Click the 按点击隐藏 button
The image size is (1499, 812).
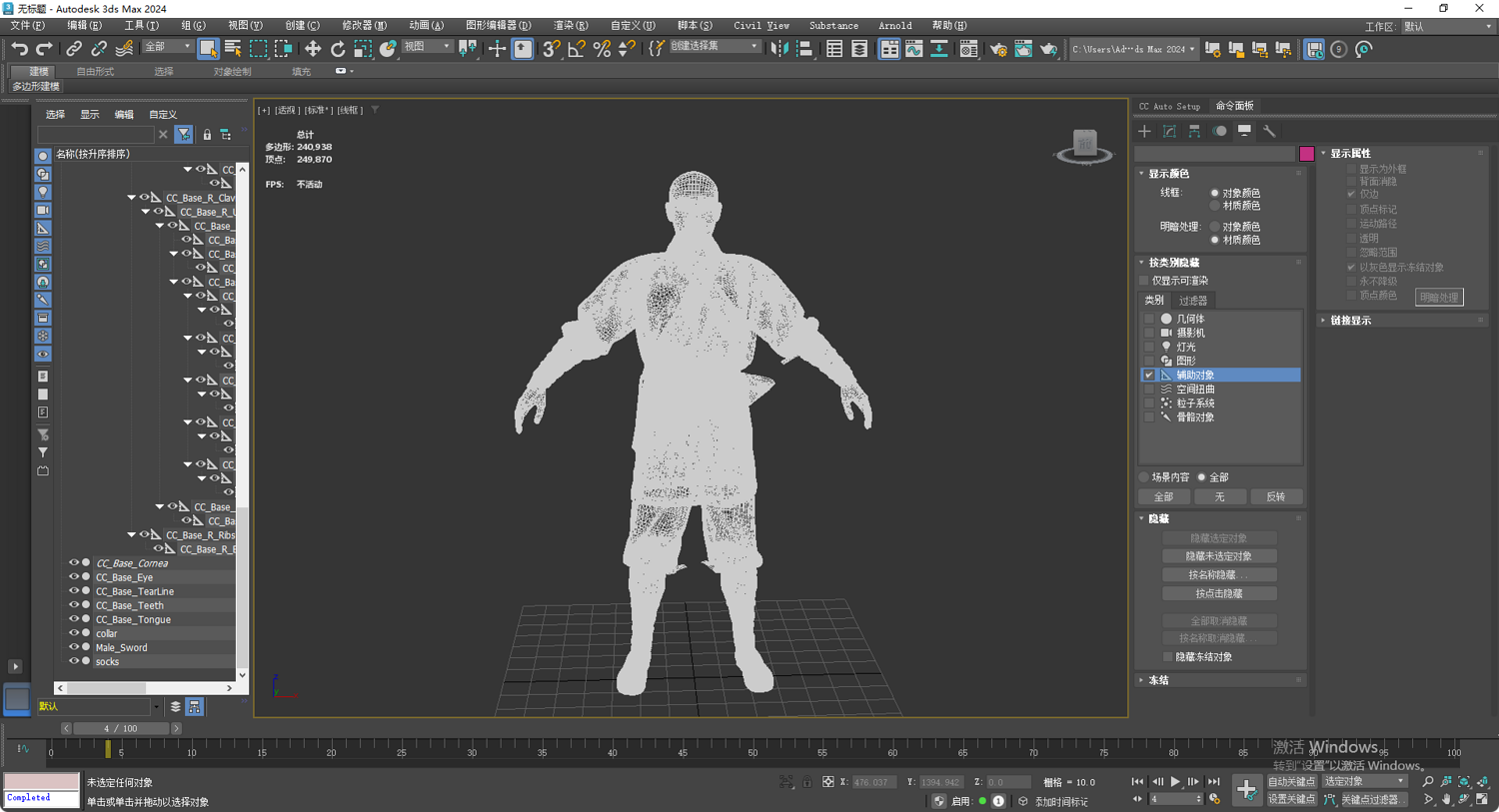[x=1219, y=594]
